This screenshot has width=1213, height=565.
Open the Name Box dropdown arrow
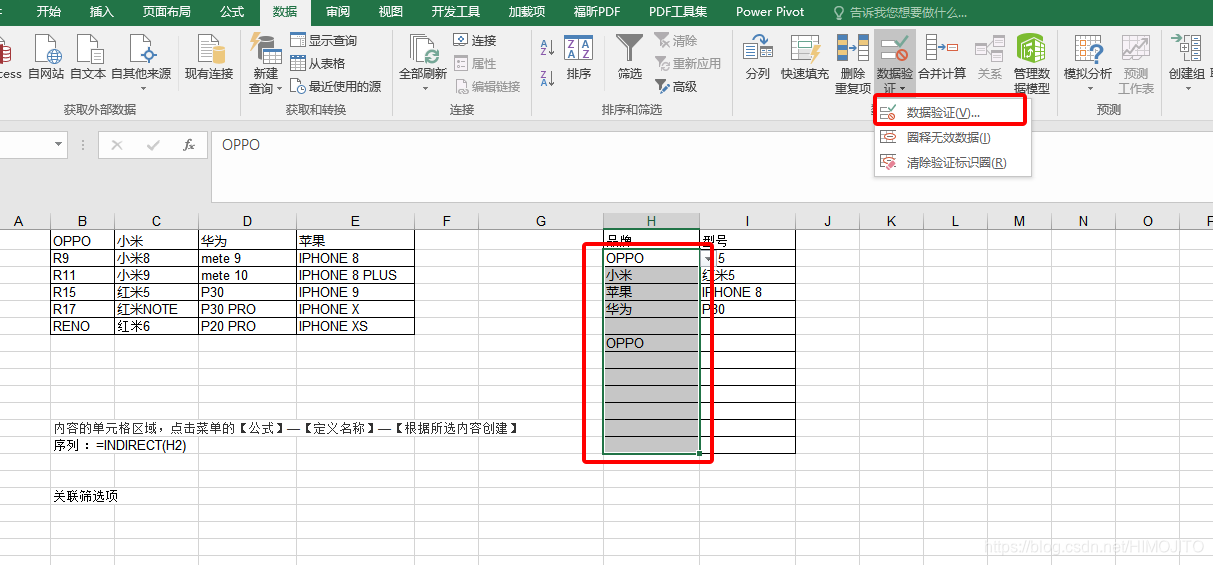coord(58,144)
